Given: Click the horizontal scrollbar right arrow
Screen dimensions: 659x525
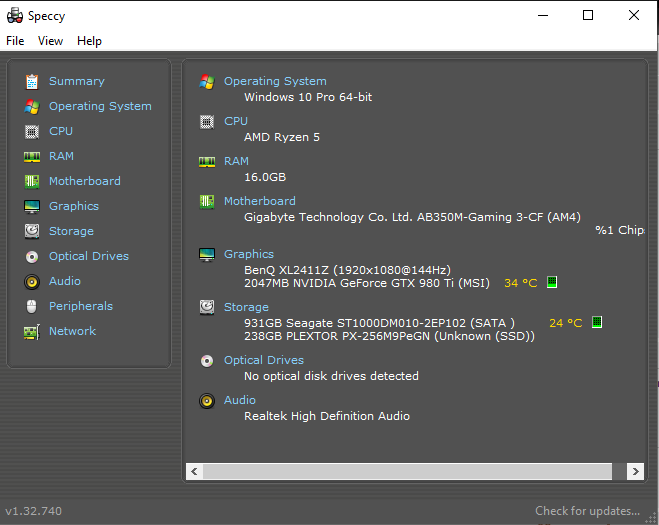Looking at the screenshot, I should click(634, 471).
